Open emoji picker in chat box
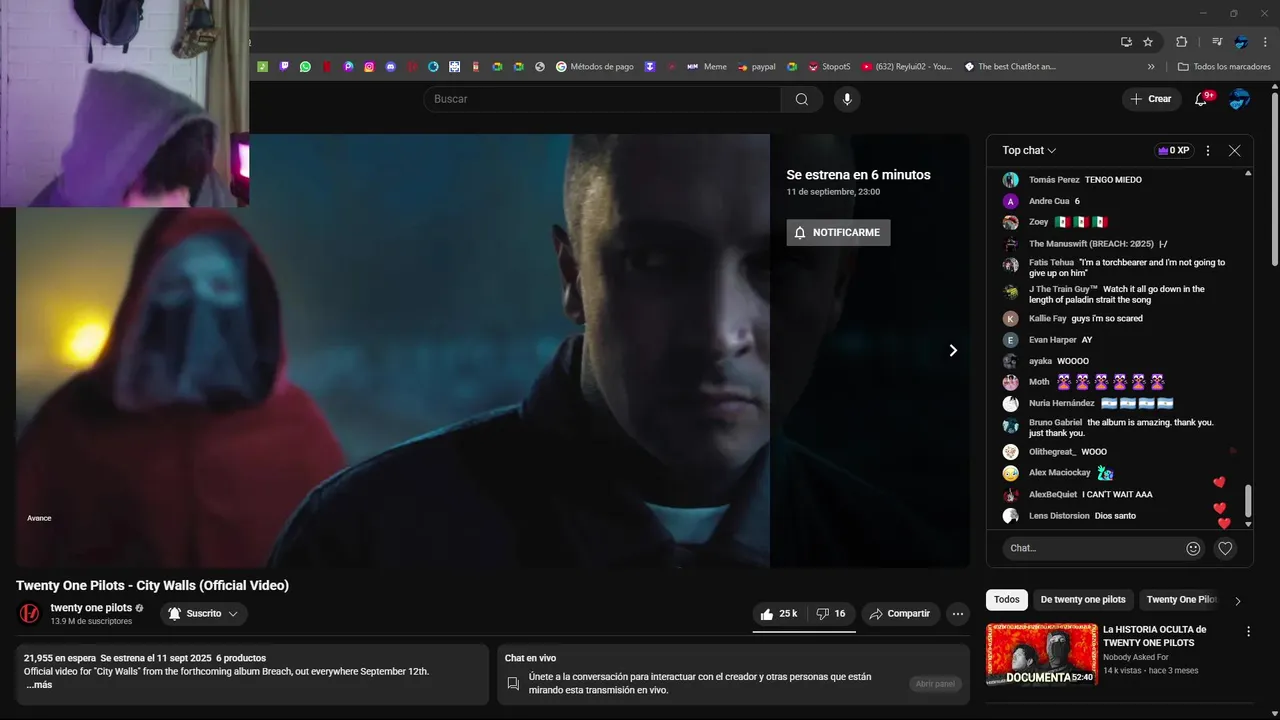 (x=1193, y=548)
